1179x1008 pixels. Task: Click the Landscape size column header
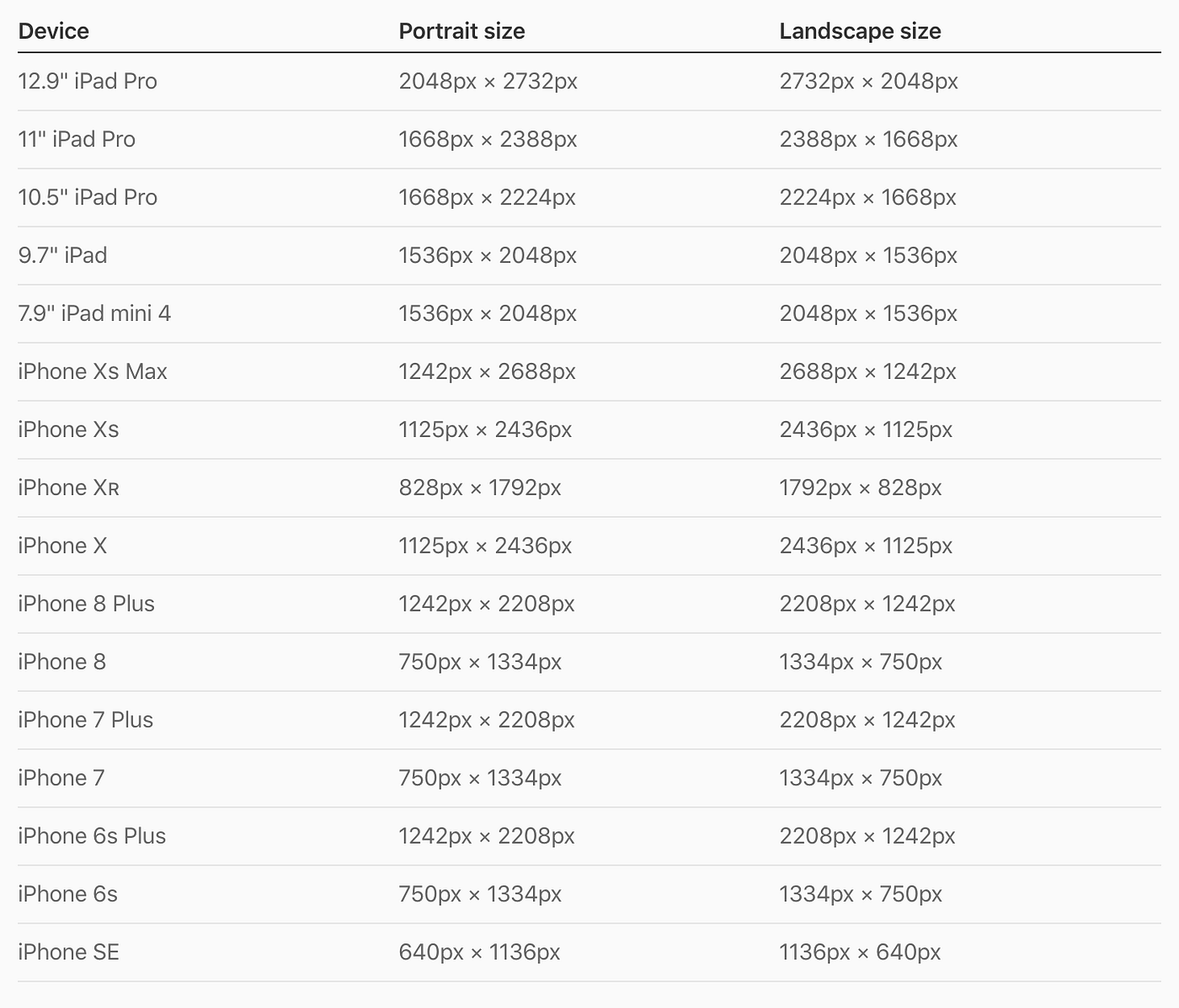(x=860, y=31)
